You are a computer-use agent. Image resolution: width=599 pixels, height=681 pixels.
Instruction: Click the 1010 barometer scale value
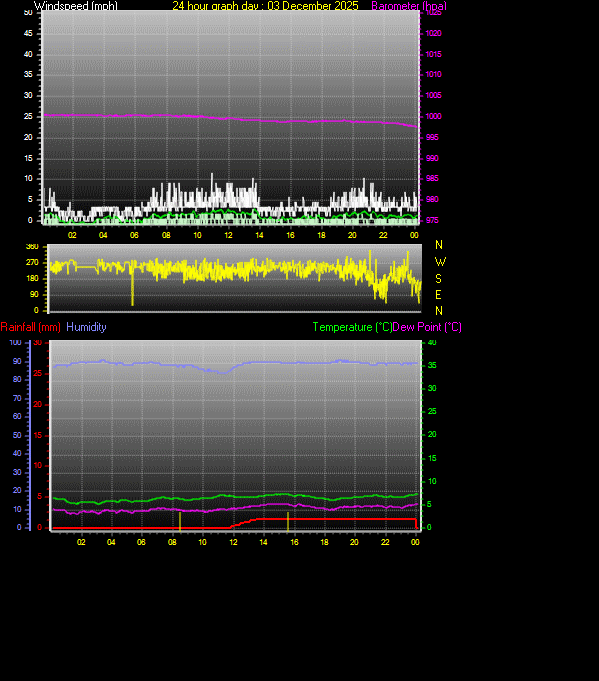tap(434, 74)
